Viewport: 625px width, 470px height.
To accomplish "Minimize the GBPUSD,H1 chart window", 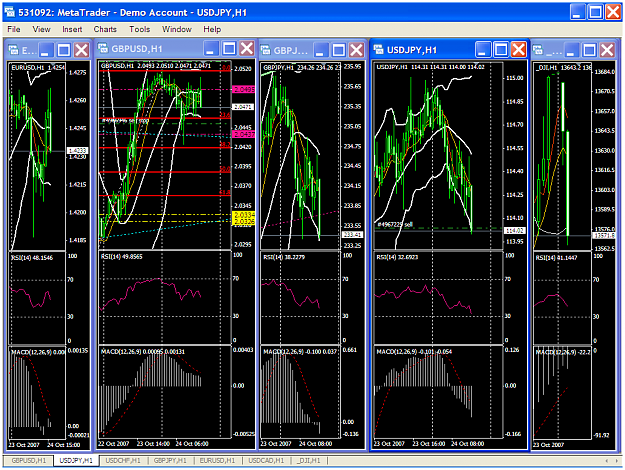I will coord(211,49).
